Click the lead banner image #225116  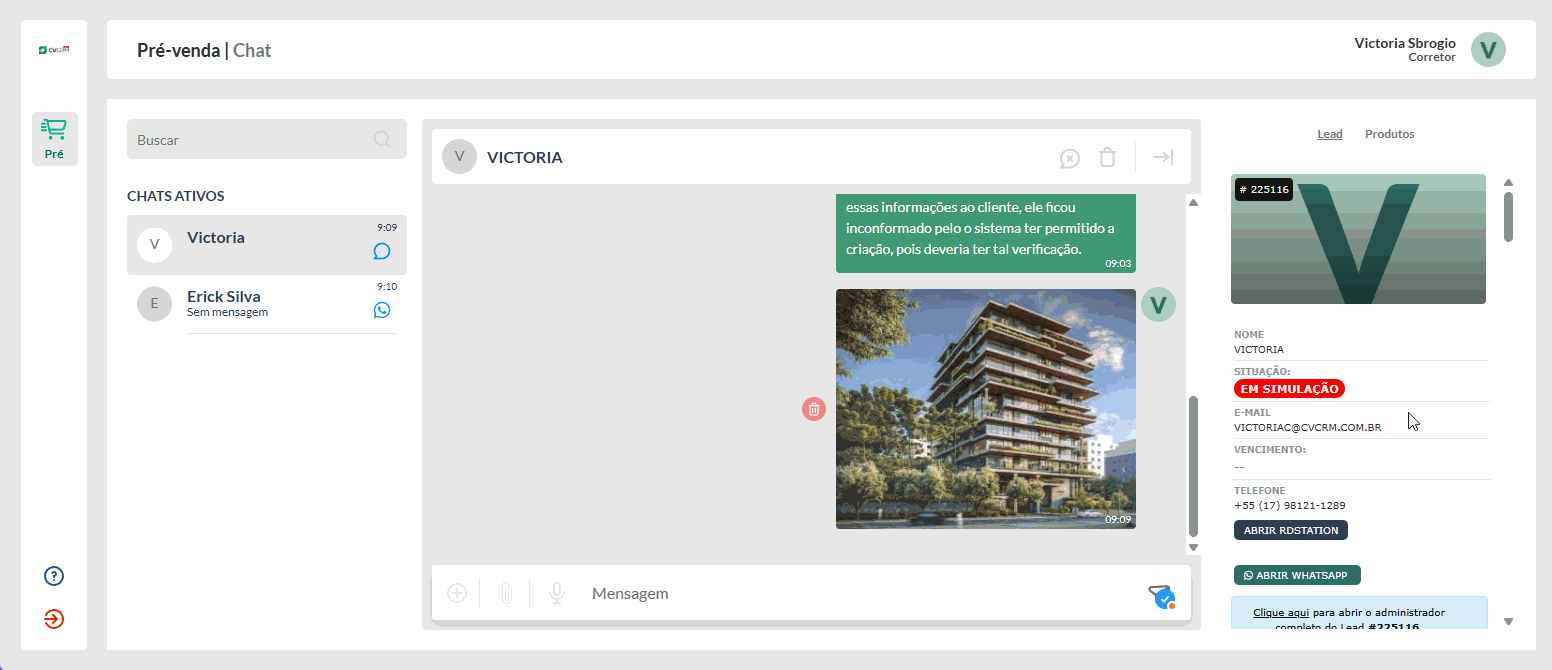click(1358, 239)
